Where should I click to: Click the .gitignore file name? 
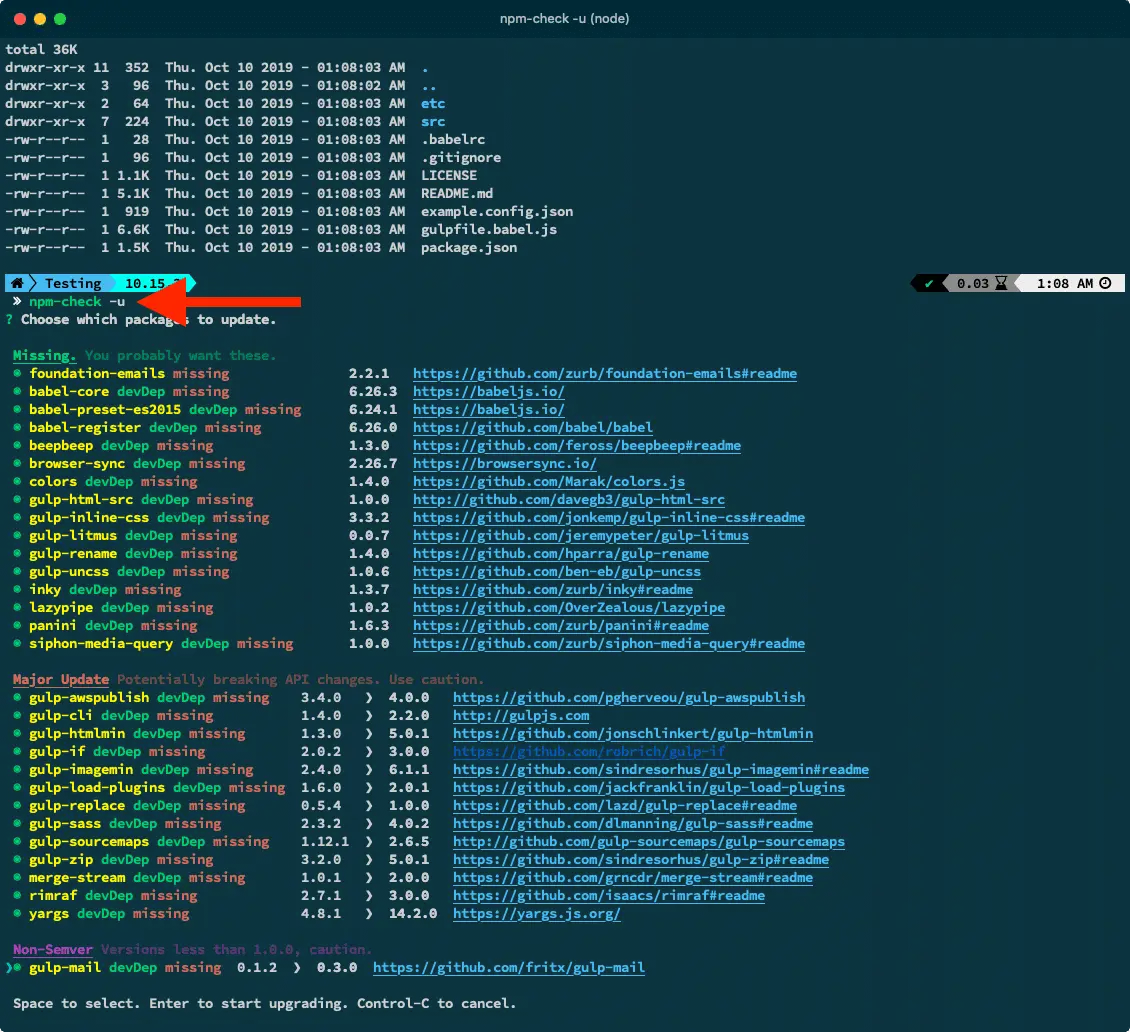(x=461, y=157)
